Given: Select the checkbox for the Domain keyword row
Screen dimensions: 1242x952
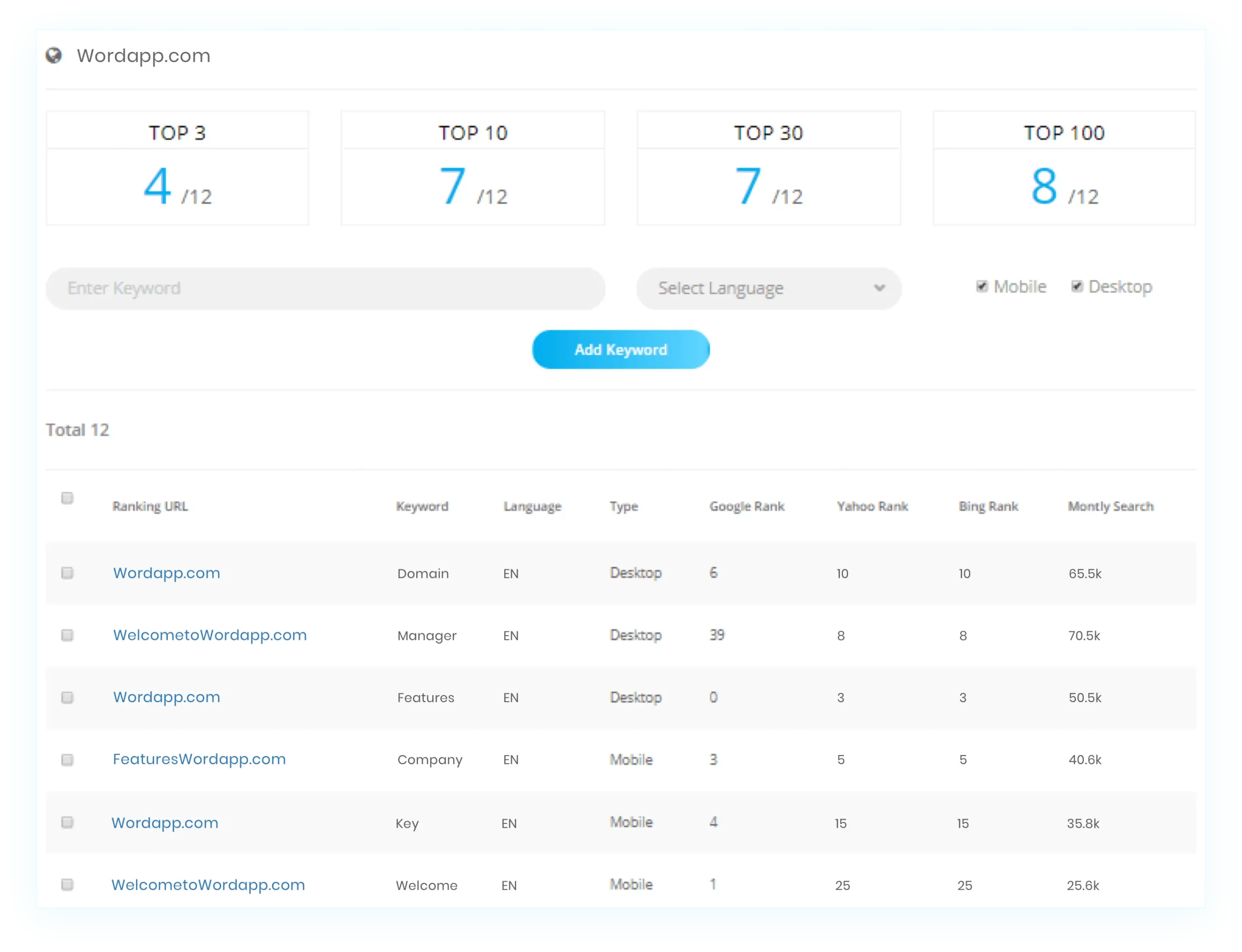Looking at the screenshot, I should coord(67,573).
